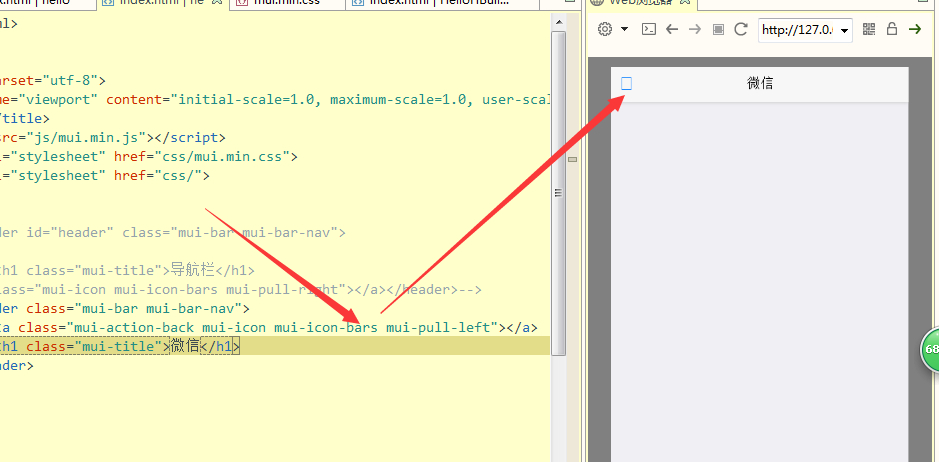Go forward in the web browser panel

click(695, 29)
